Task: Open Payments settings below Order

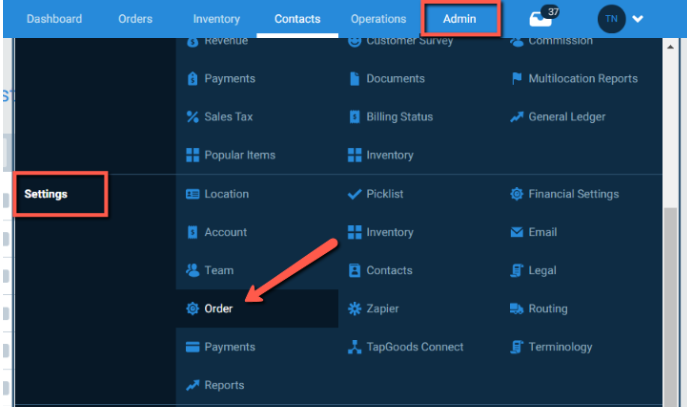Action: pyautogui.click(x=230, y=347)
